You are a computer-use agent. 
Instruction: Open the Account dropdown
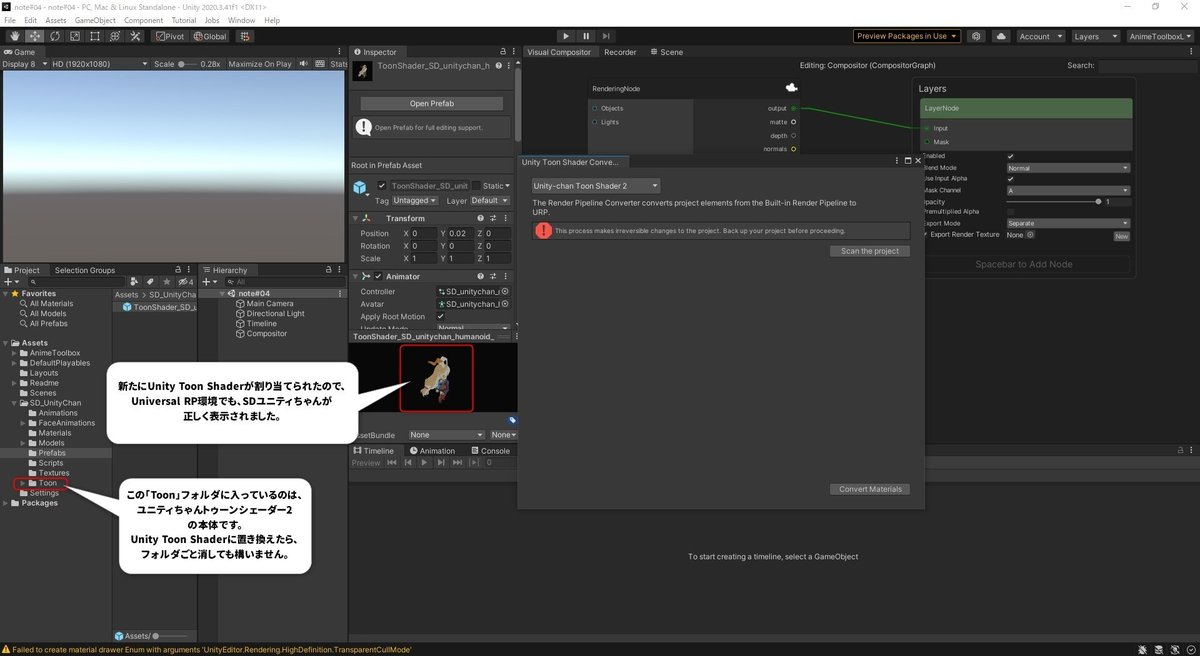coord(1039,36)
